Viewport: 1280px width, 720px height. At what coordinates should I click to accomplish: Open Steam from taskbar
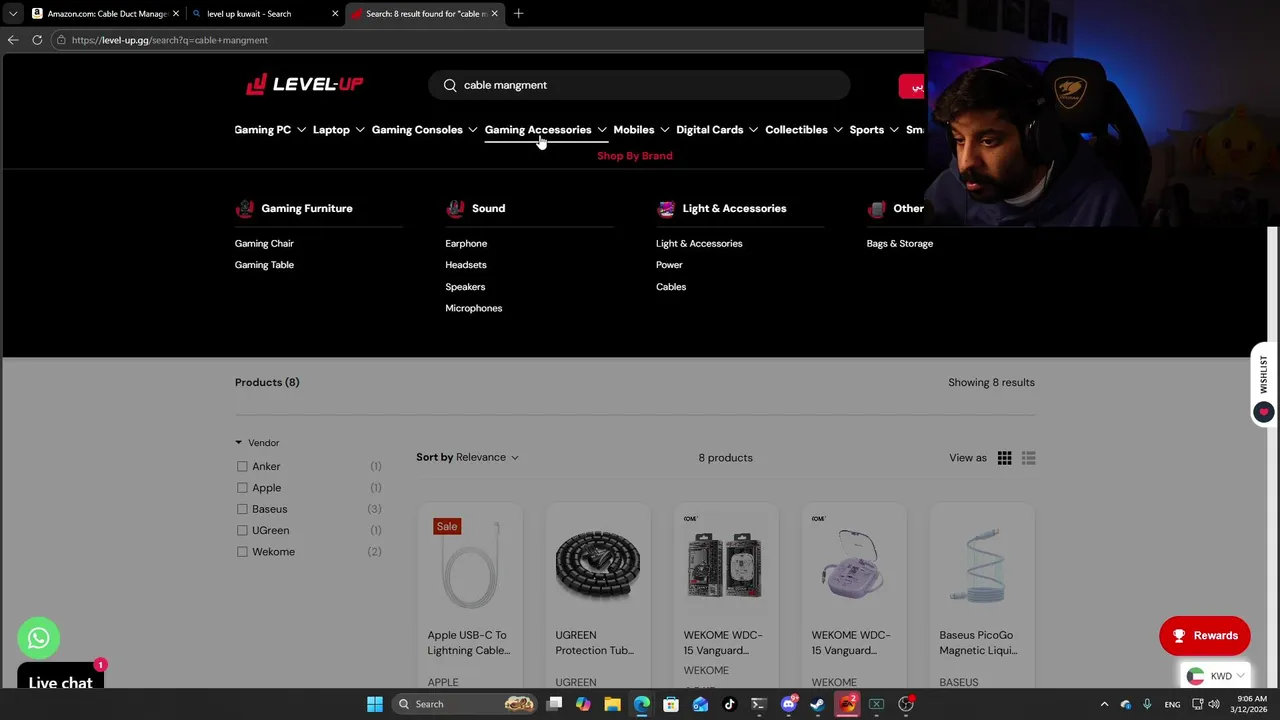coord(818,704)
